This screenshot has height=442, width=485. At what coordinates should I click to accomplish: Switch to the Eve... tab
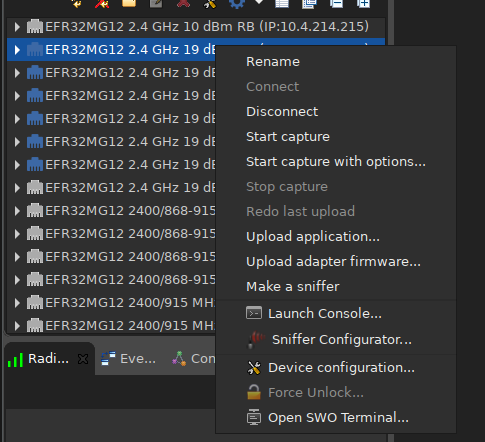pos(129,359)
